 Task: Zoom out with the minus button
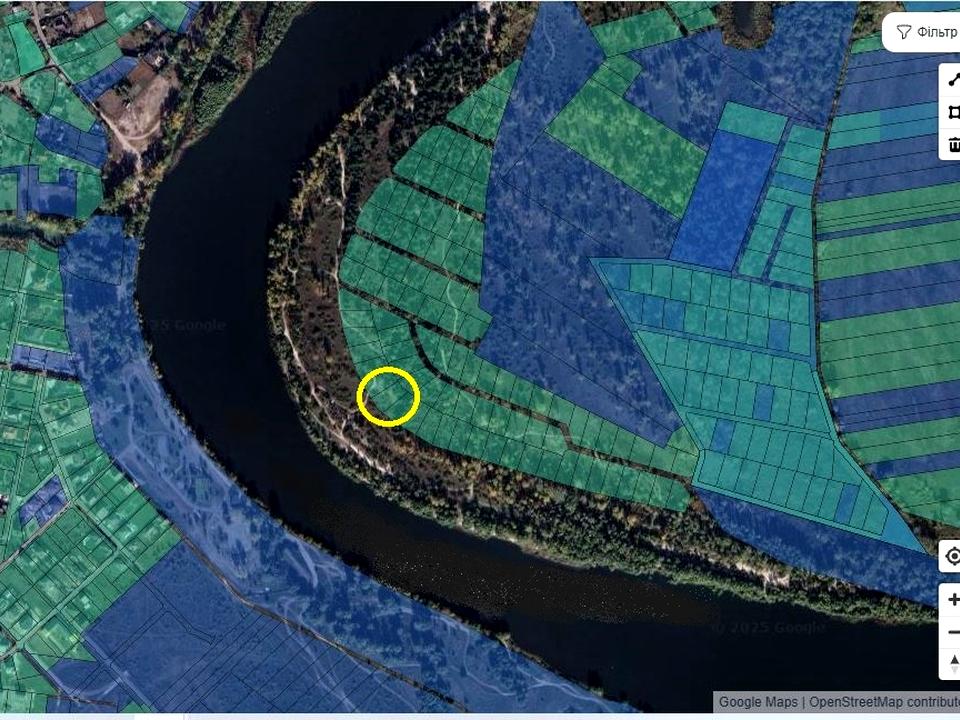952,632
